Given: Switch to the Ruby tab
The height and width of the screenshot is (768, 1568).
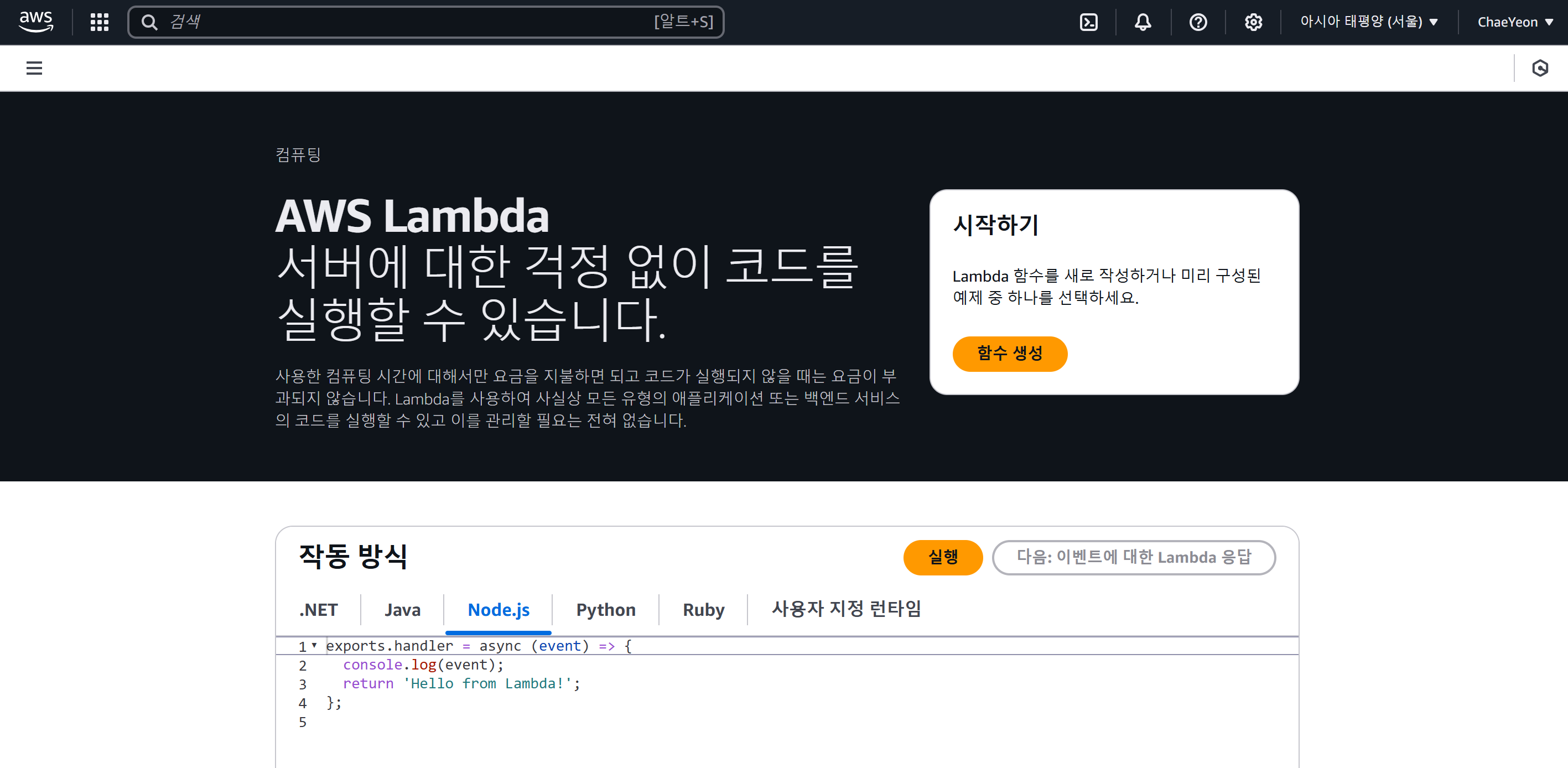Looking at the screenshot, I should [703, 609].
